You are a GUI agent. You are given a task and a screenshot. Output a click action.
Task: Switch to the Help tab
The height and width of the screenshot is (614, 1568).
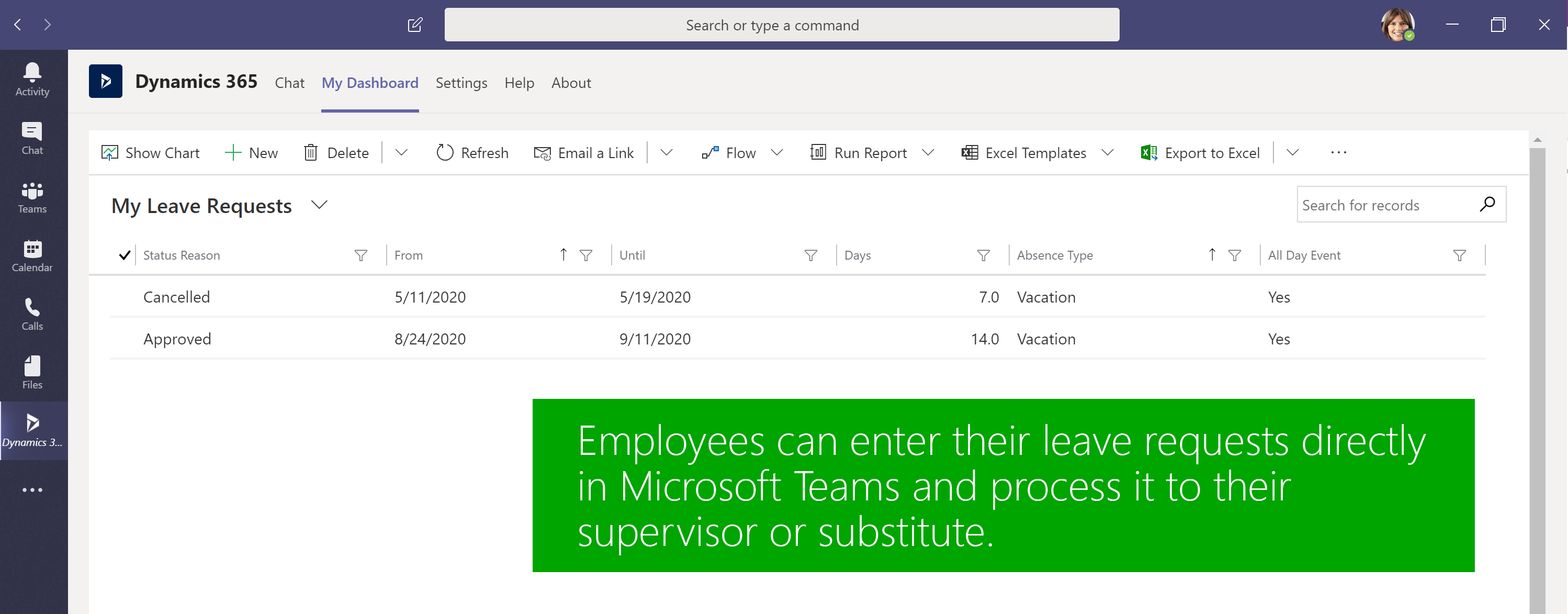pos(519,83)
